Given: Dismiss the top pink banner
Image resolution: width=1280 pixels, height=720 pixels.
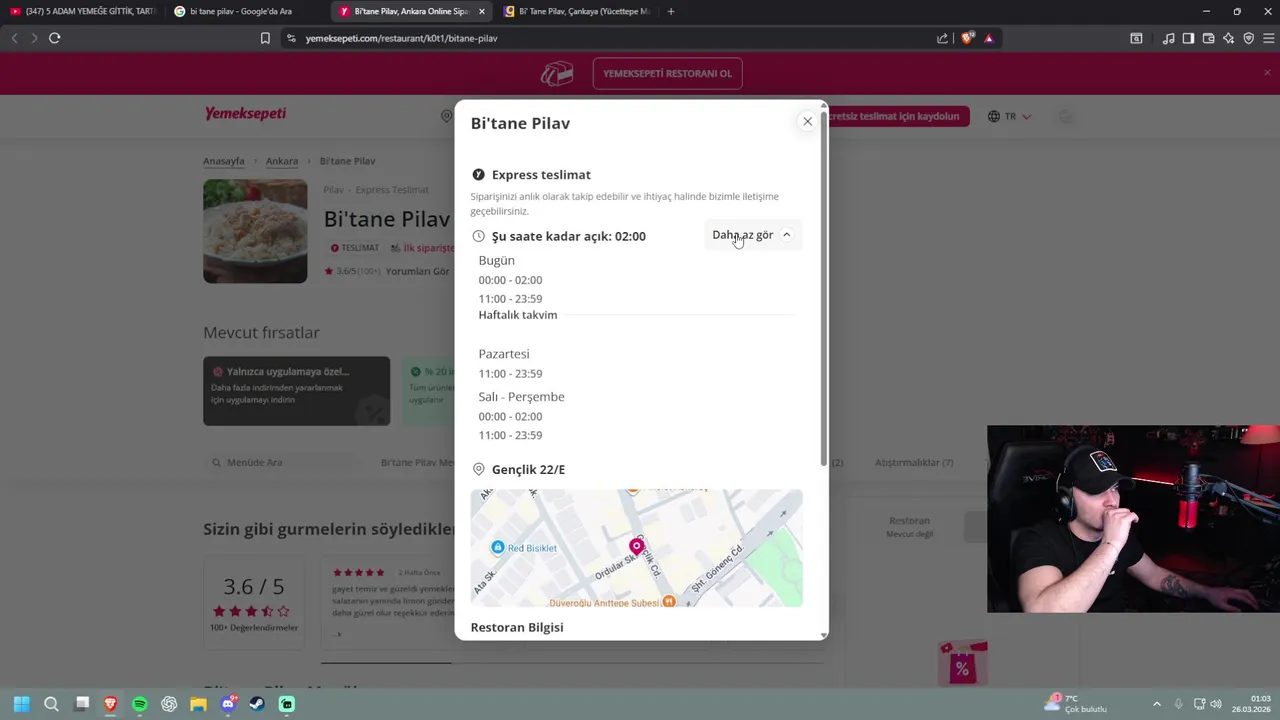Looking at the screenshot, I should pos(1267,72).
